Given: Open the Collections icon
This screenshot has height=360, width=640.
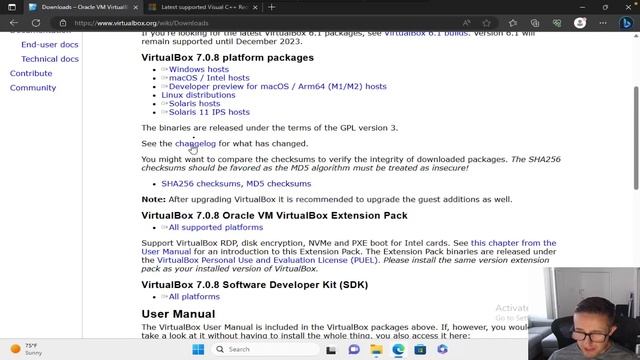Looking at the screenshot, I should coord(535,23).
